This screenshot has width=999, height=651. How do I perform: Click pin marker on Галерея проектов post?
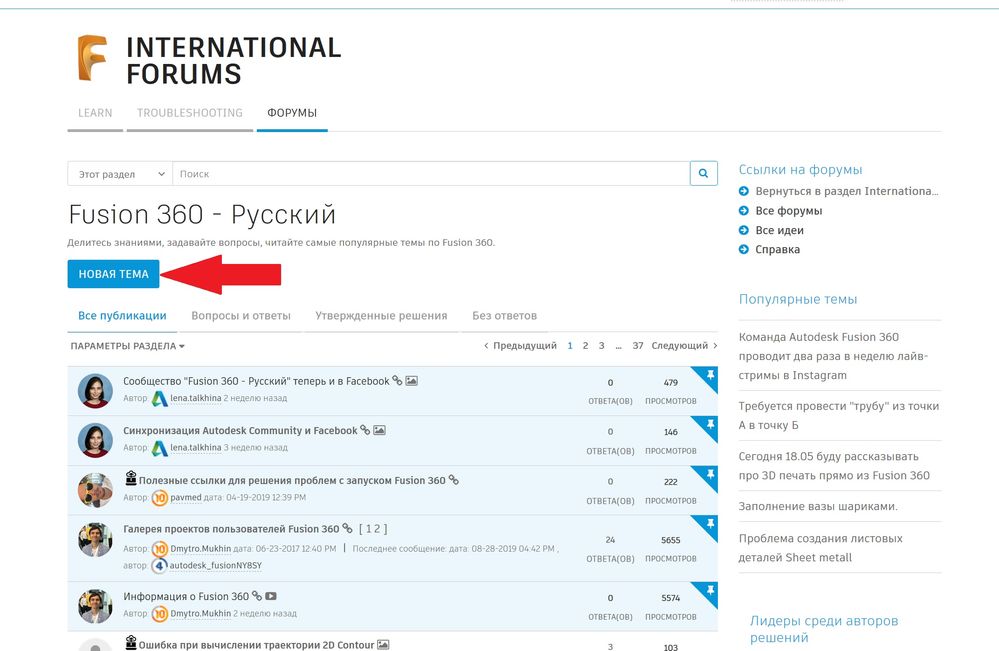pos(708,526)
